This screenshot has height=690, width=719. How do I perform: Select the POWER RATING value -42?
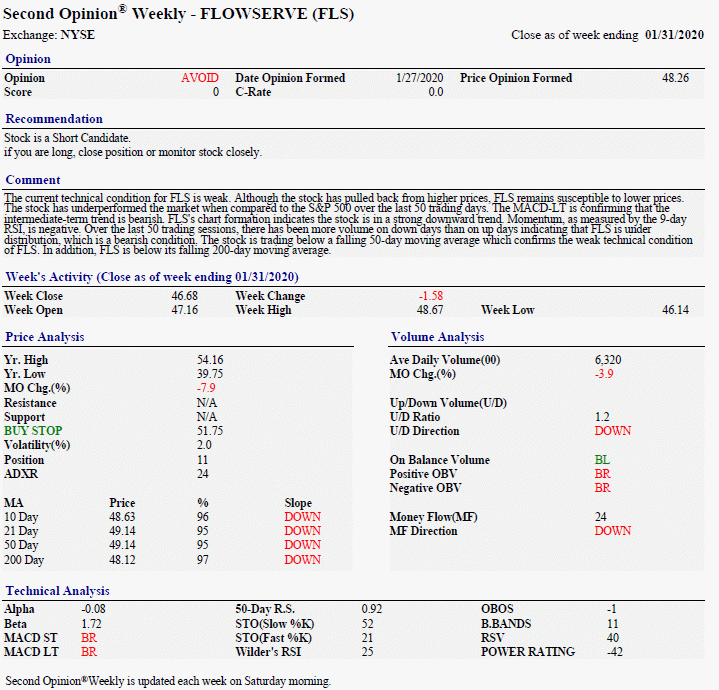(x=614, y=651)
